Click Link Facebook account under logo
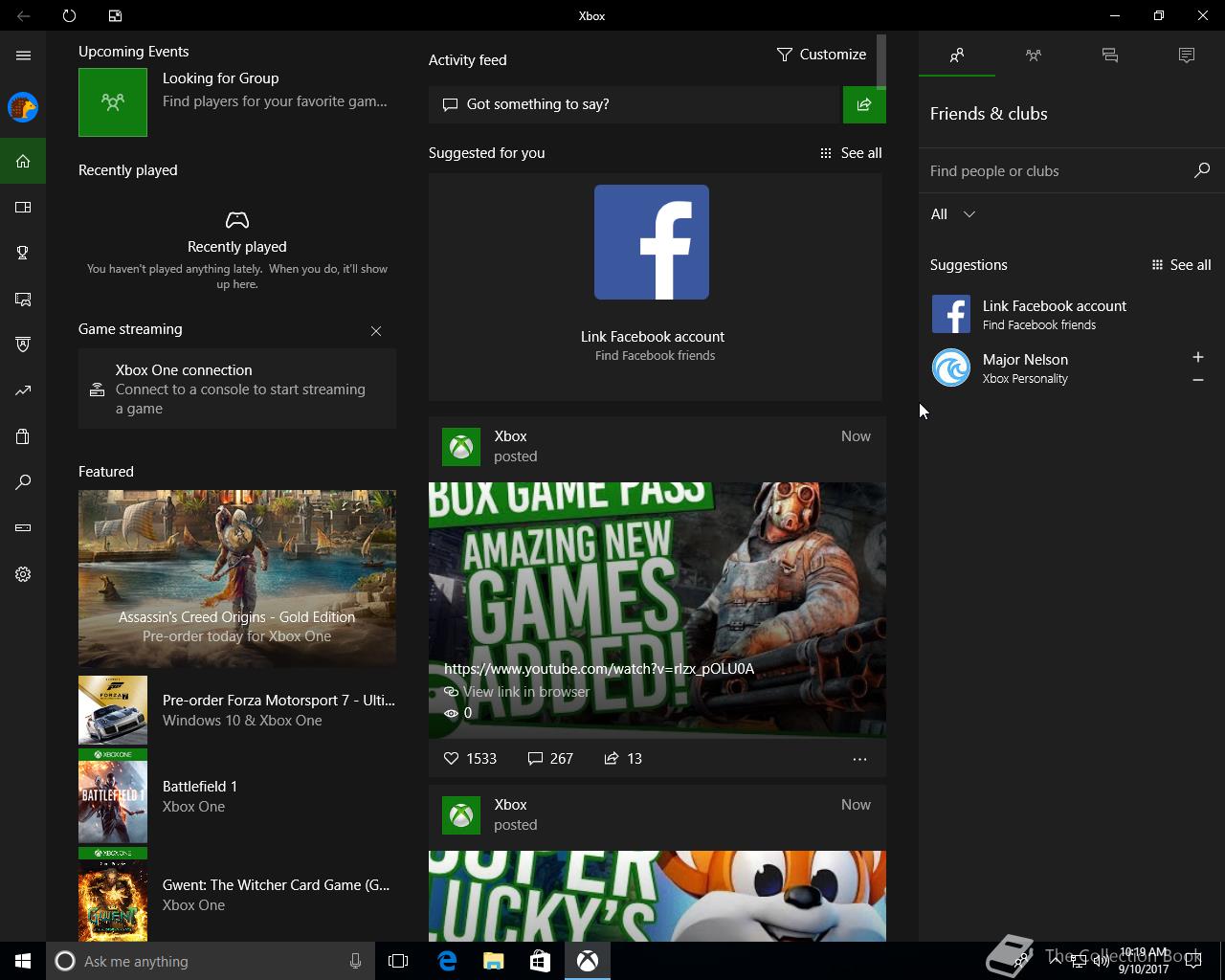This screenshot has width=1225, height=980. click(x=653, y=337)
